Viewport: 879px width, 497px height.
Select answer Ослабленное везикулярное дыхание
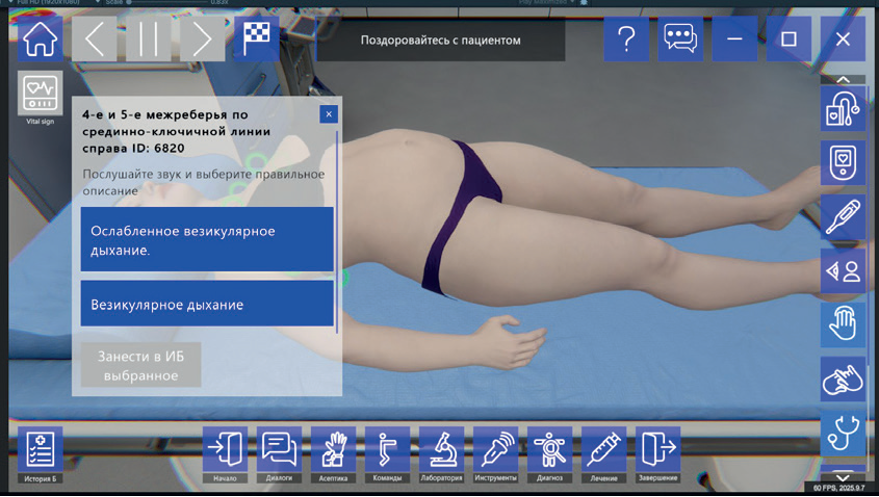point(207,240)
